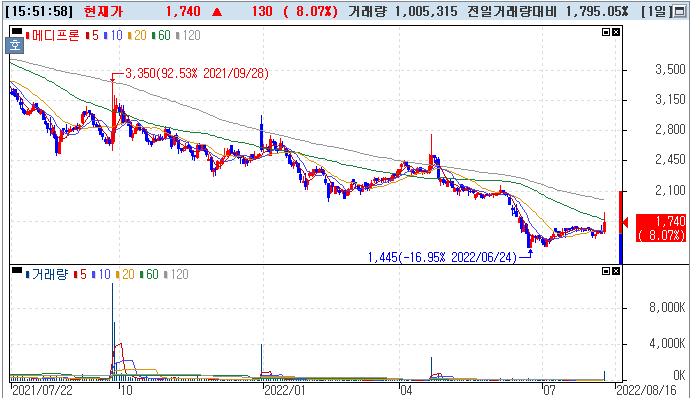Toggle the 20-day price moving average legend
This screenshot has height=398, width=691.
pyautogui.click(x=137, y=35)
